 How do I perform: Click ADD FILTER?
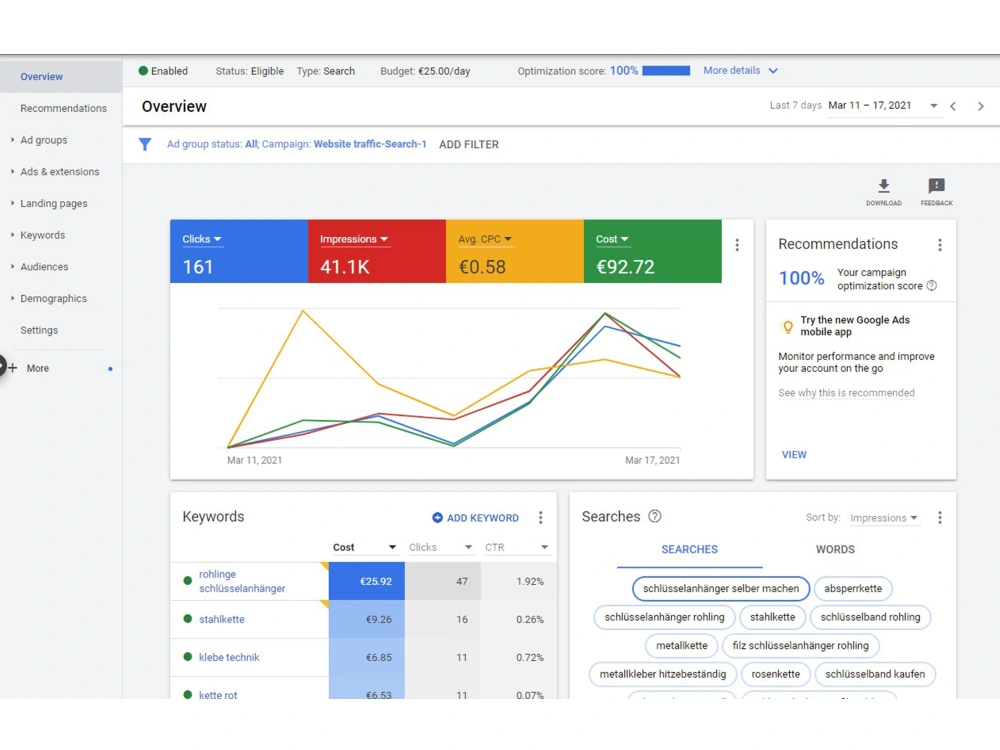469,145
